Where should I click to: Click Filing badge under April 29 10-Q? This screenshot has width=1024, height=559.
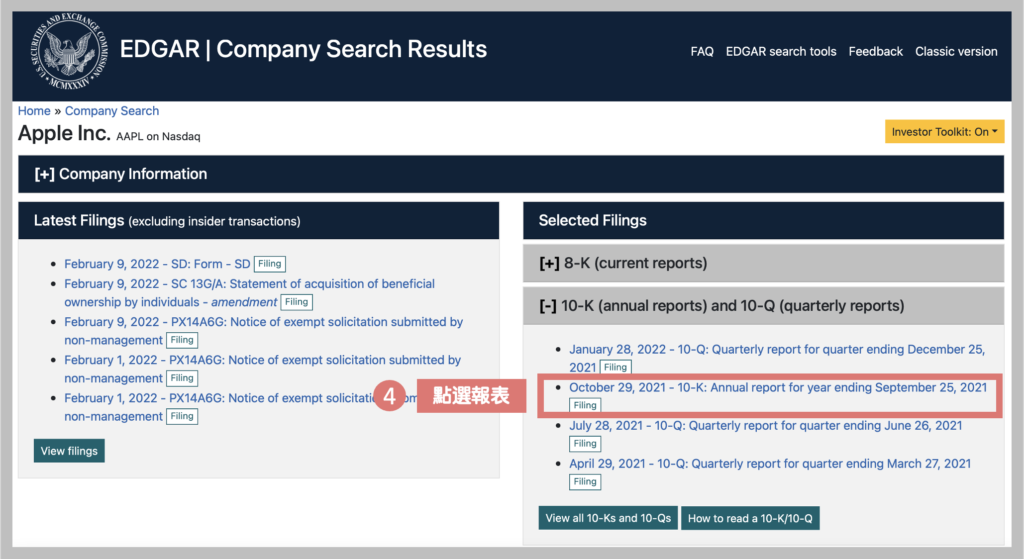click(585, 481)
